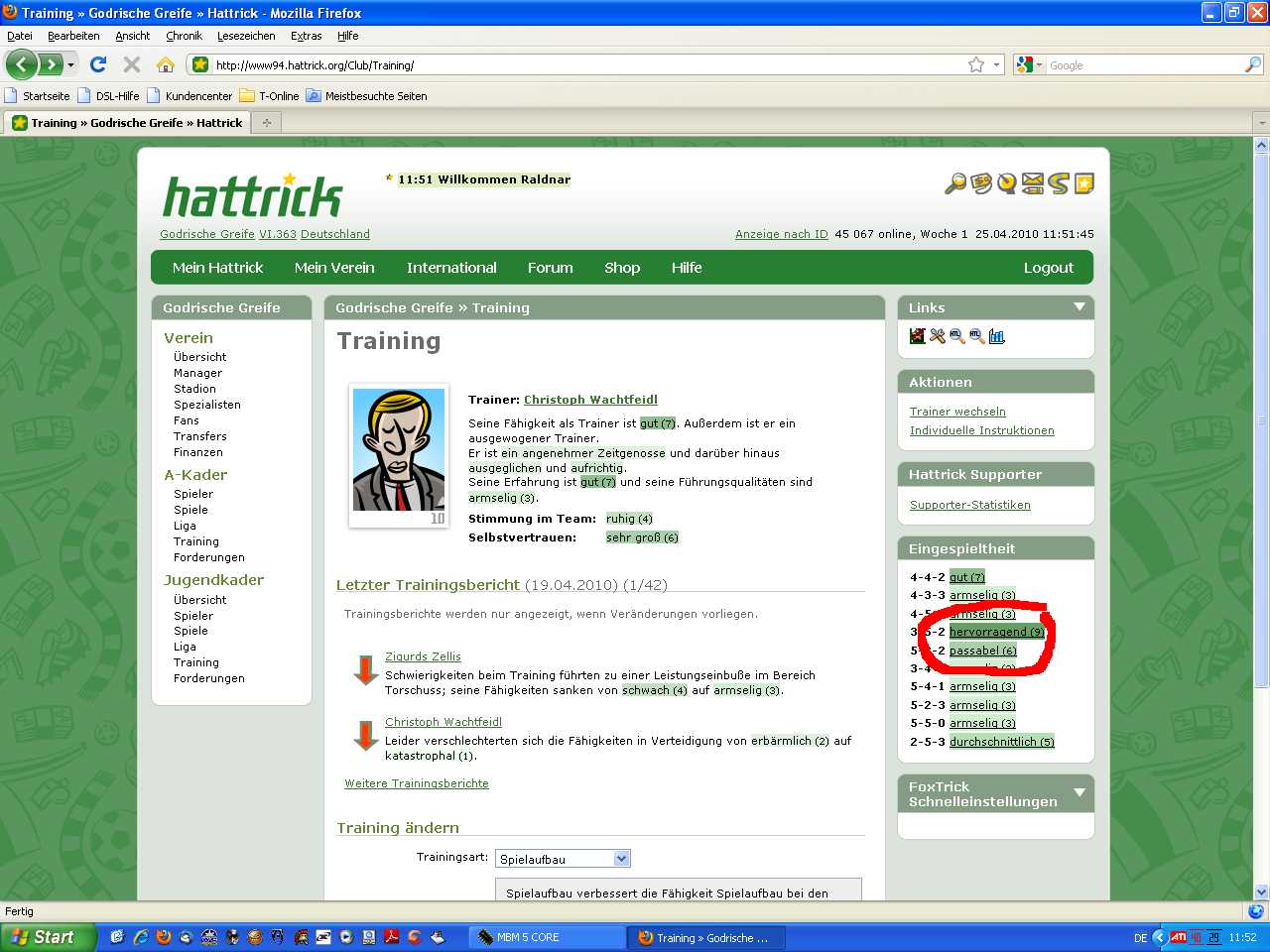The height and width of the screenshot is (952, 1270).
Task: Open the blue bar chart icon in Links
Action: click(997, 337)
